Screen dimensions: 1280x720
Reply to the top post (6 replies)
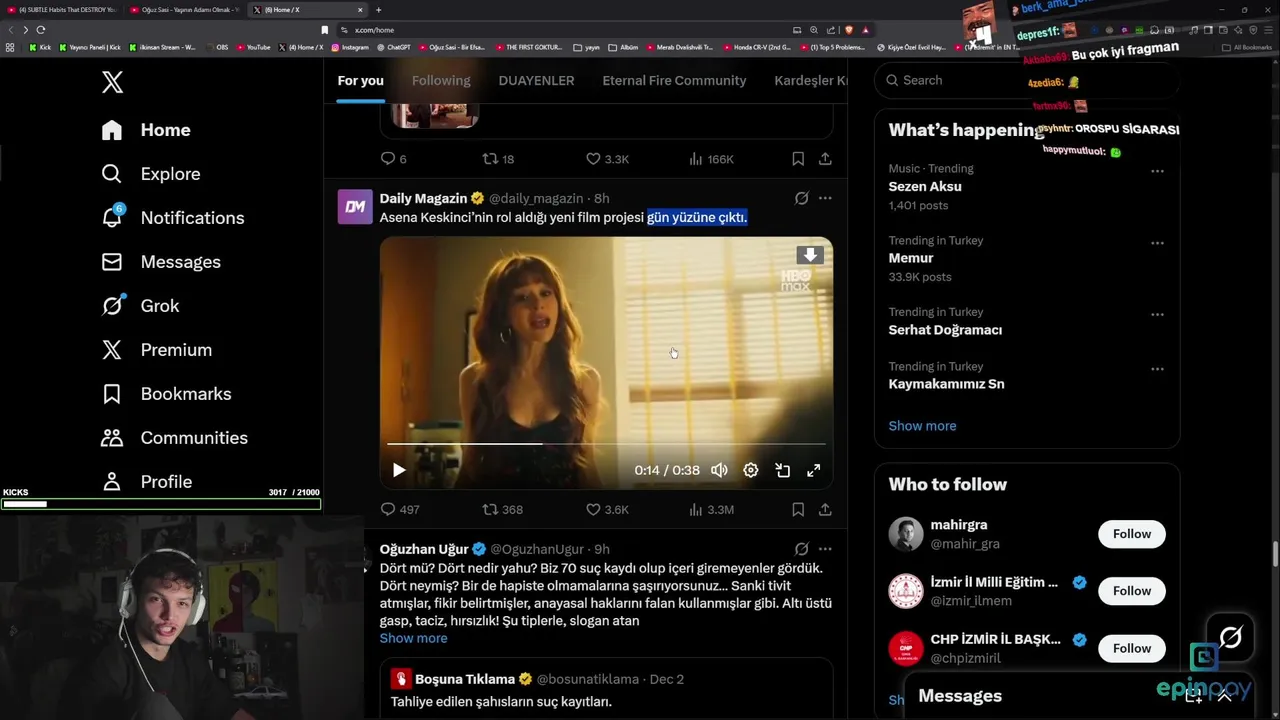(393, 159)
